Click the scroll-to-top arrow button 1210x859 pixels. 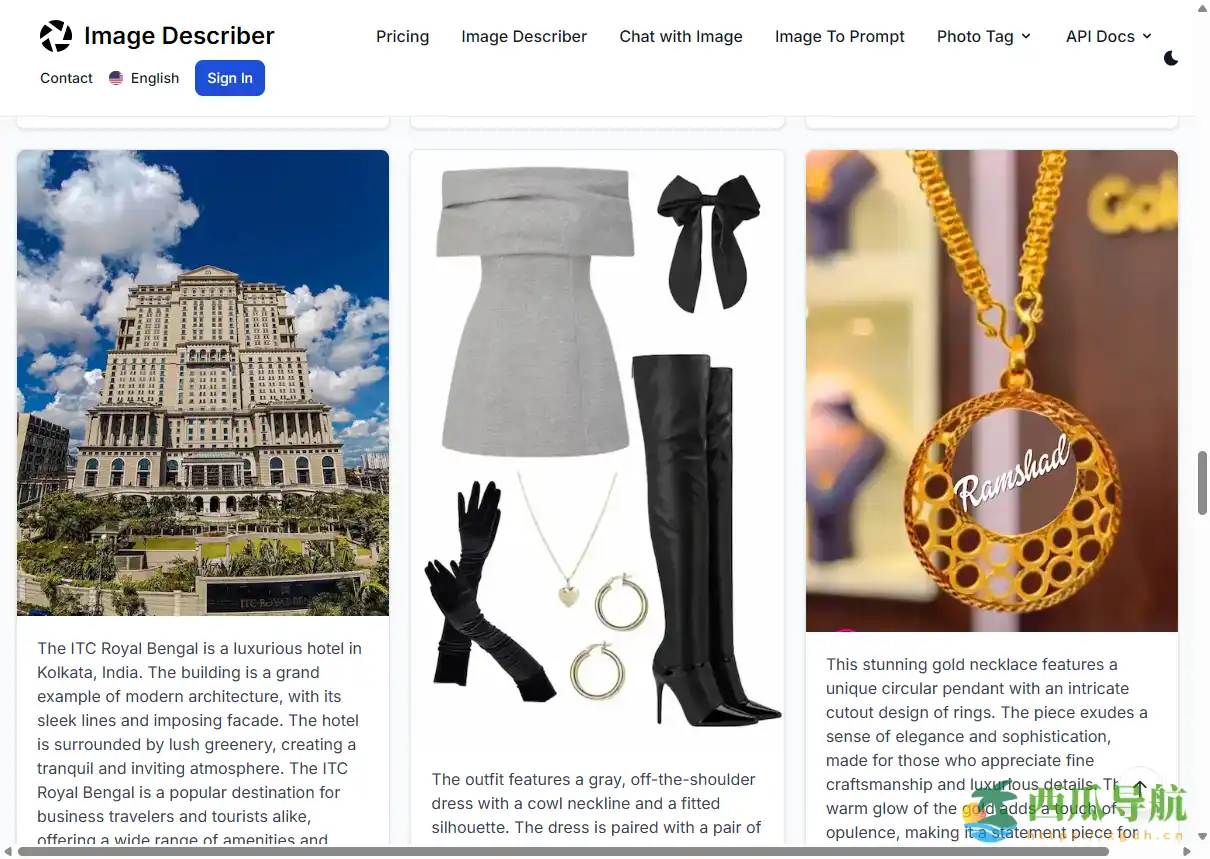(x=1141, y=788)
